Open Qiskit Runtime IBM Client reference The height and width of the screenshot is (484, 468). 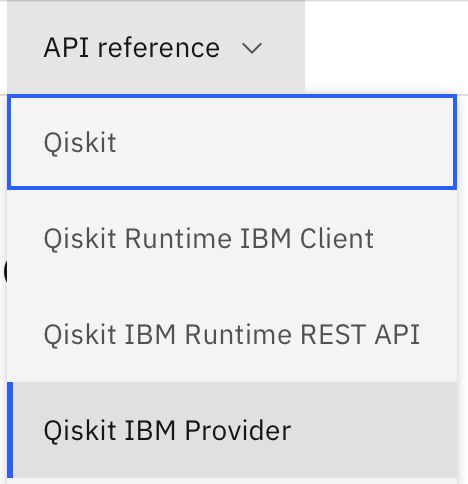coord(232,238)
